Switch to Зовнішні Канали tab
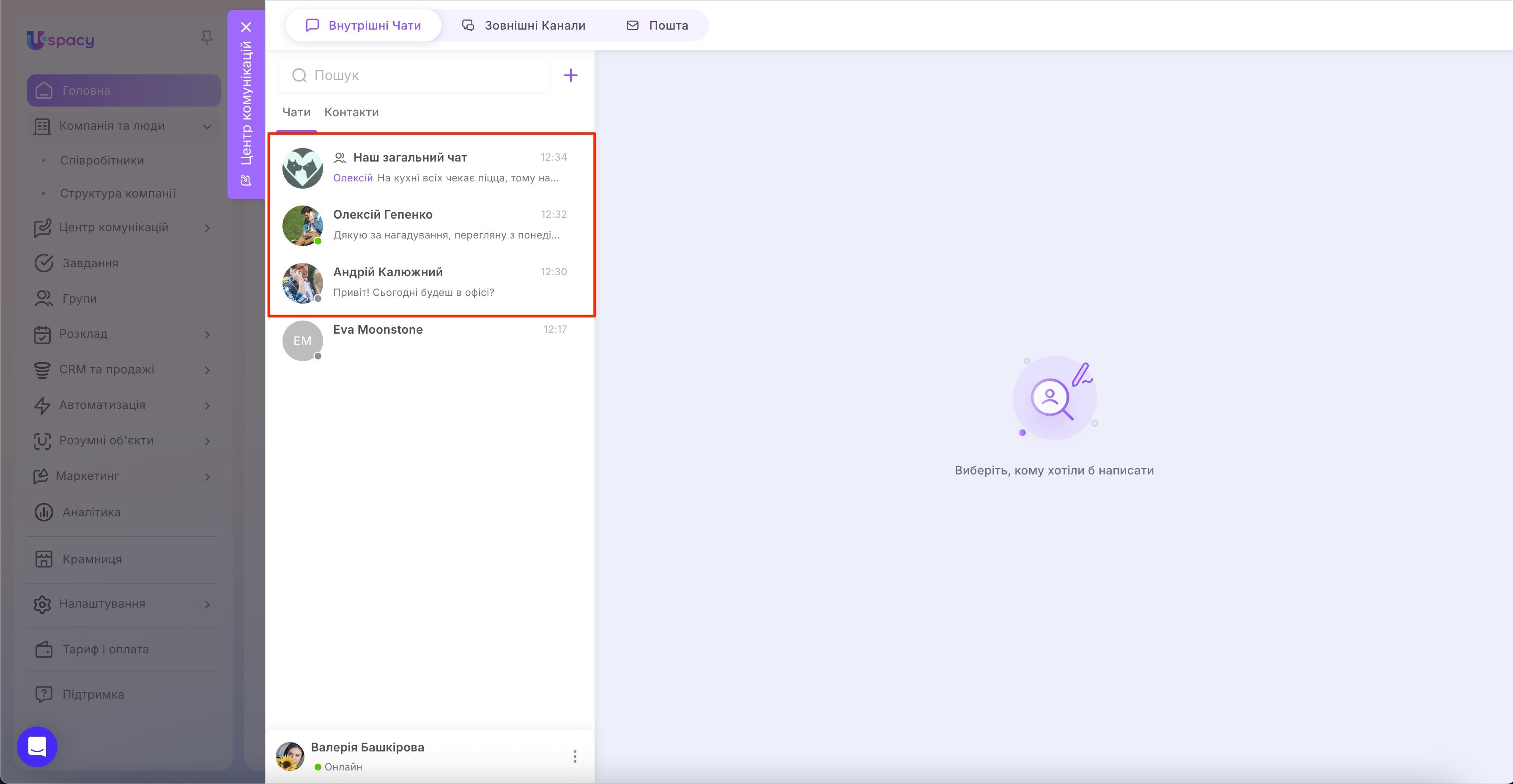 tap(524, 25)
